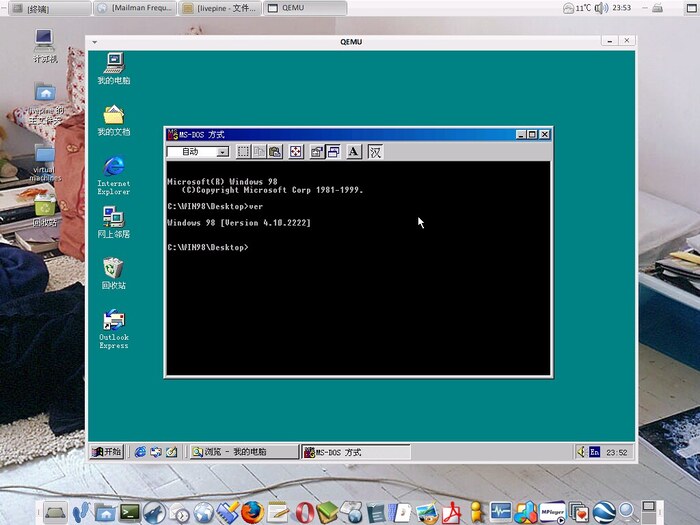700x525 pixels.
Task: Click the MS-DOS 方式 taskbar button
Action: (x=355, y=452)
